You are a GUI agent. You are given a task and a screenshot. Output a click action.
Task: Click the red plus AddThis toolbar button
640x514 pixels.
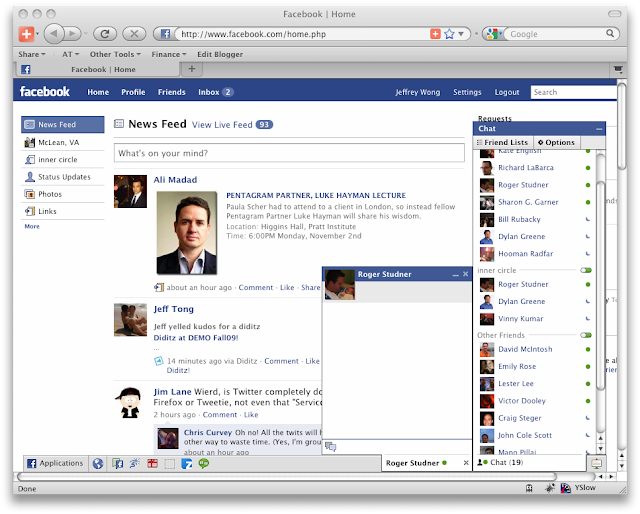pyautogui.click(x=26, y=34)
